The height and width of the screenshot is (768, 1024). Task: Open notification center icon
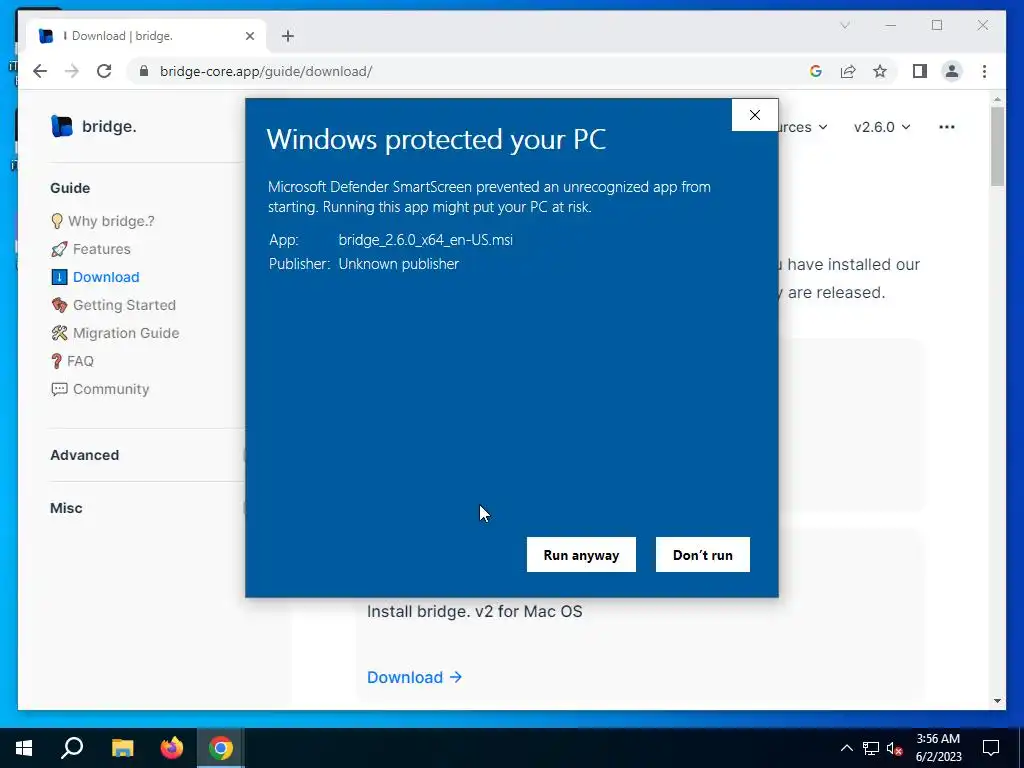pyautogui.click(x=991, y=748)
